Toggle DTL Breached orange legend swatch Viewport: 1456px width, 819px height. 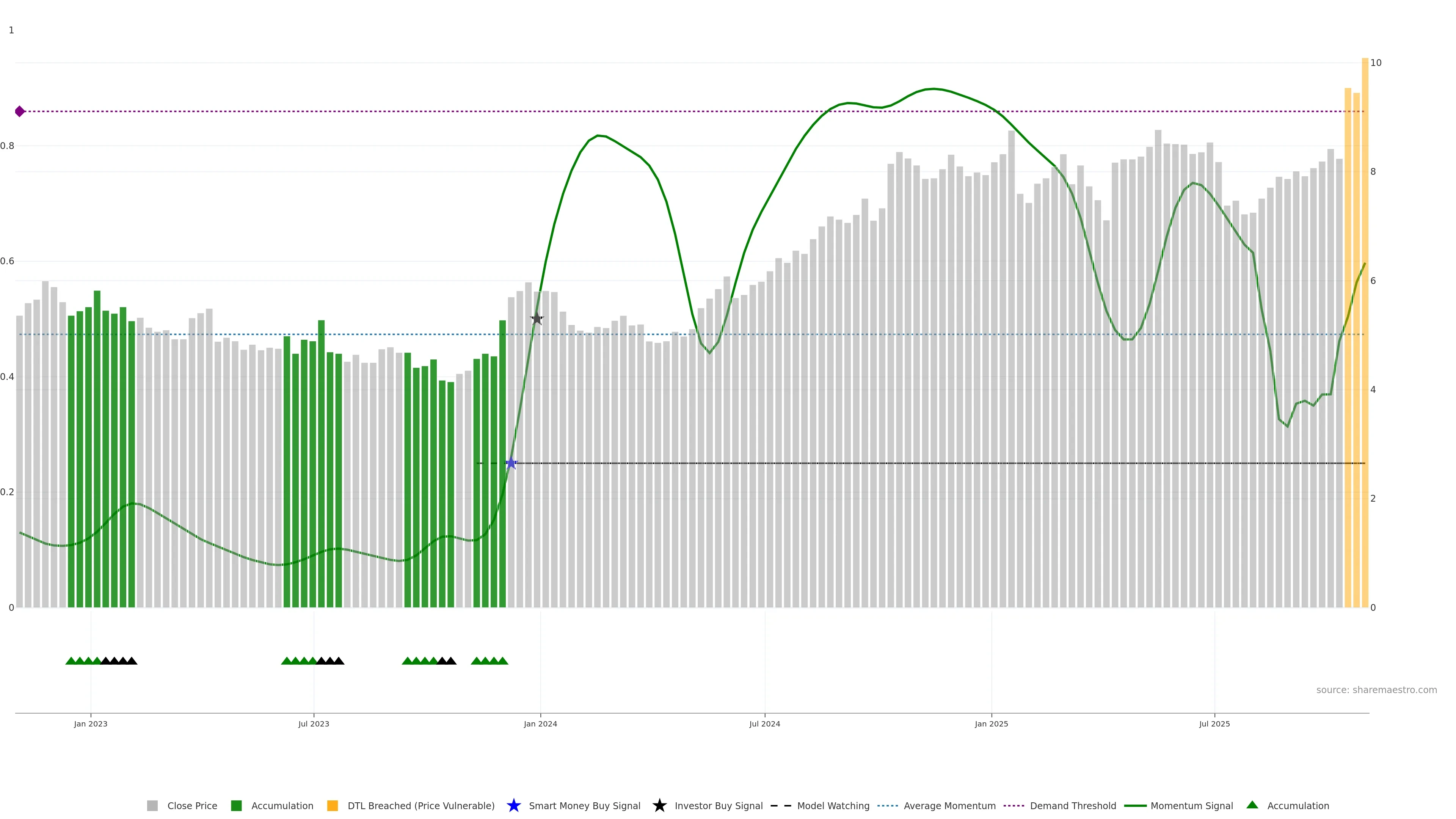click(x=333, y=806)
